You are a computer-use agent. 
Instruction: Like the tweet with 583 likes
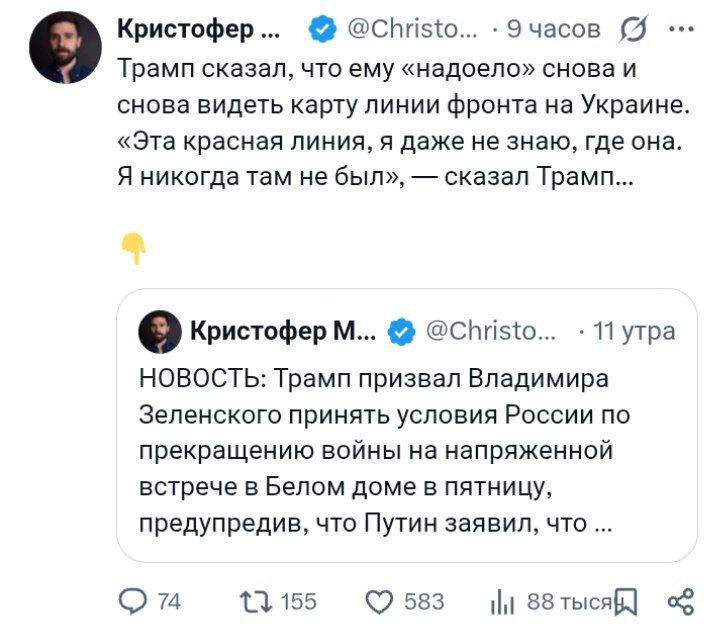pos(379,600)
